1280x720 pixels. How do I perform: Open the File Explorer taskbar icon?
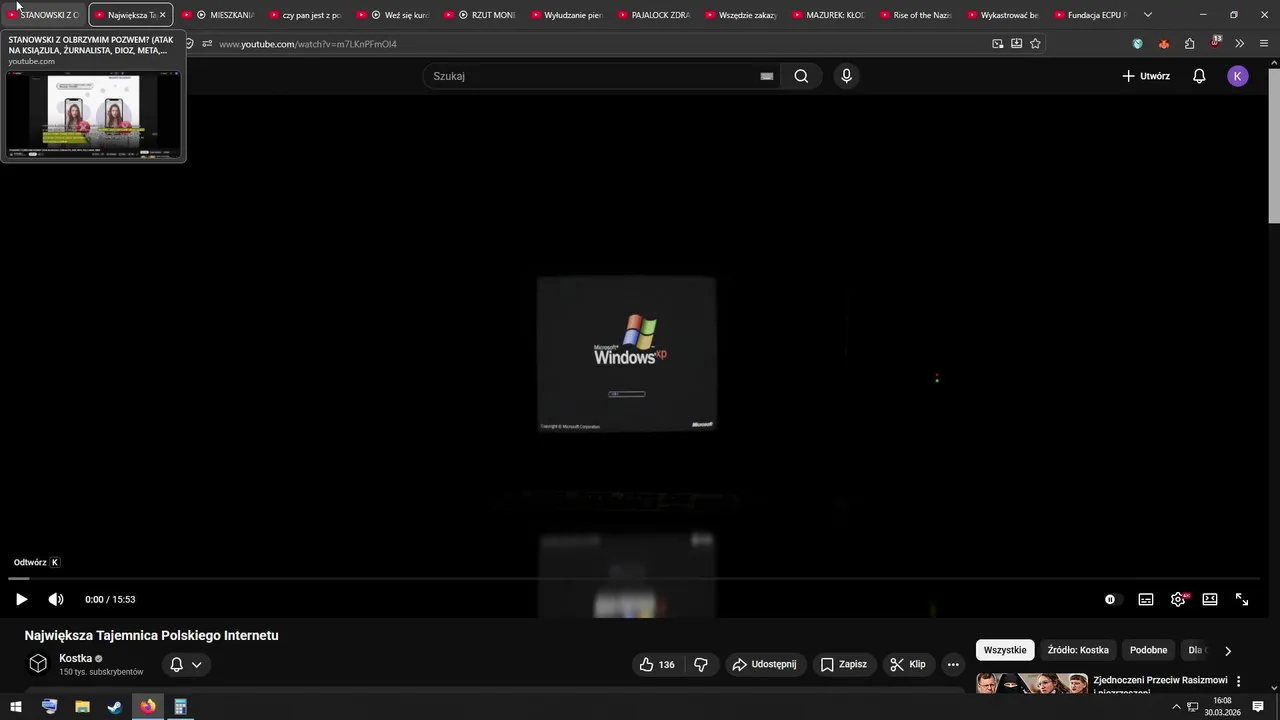click(82, 707)
